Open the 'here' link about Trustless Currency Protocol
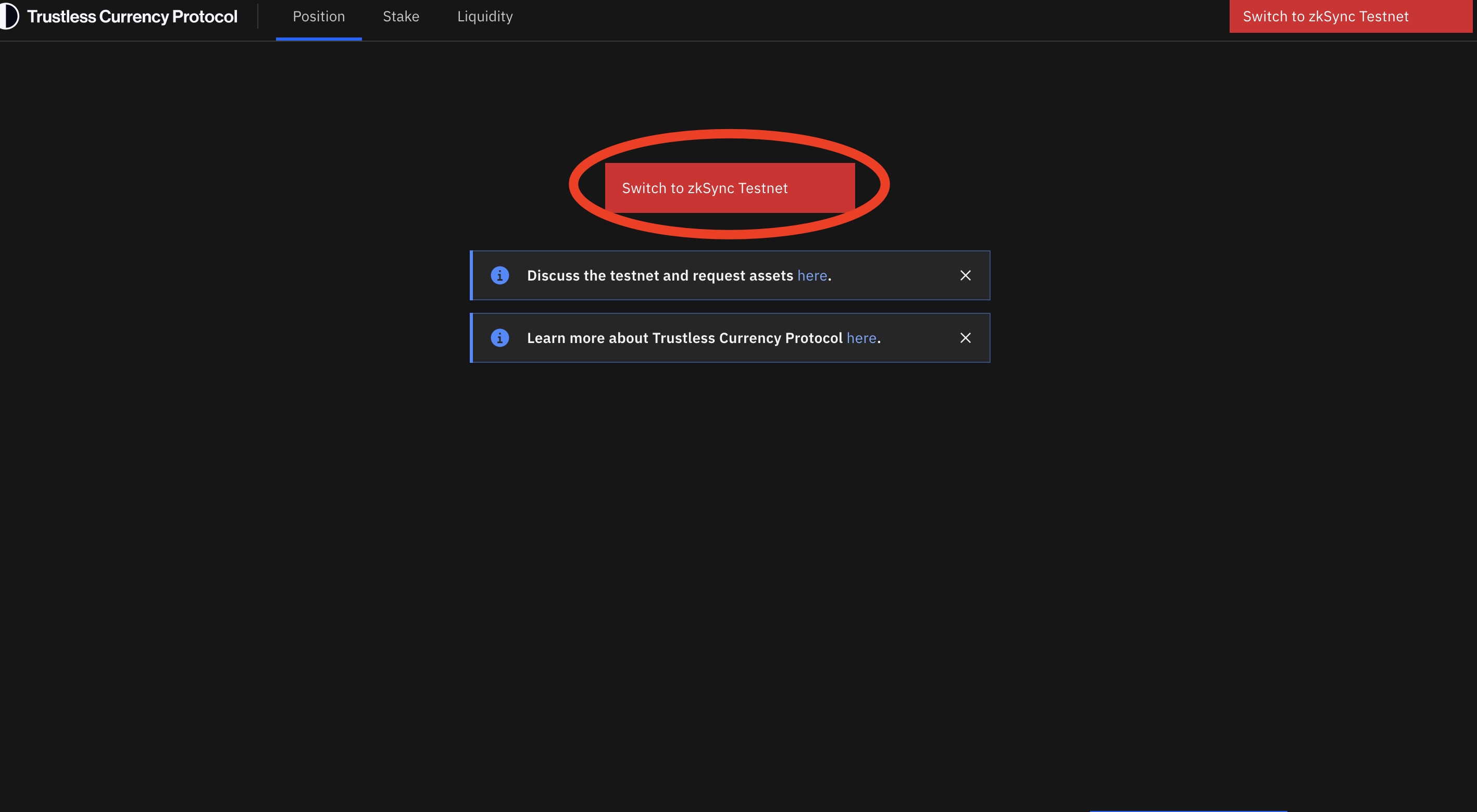Viewport: 1477px width, 812px height. click(861, 338)
